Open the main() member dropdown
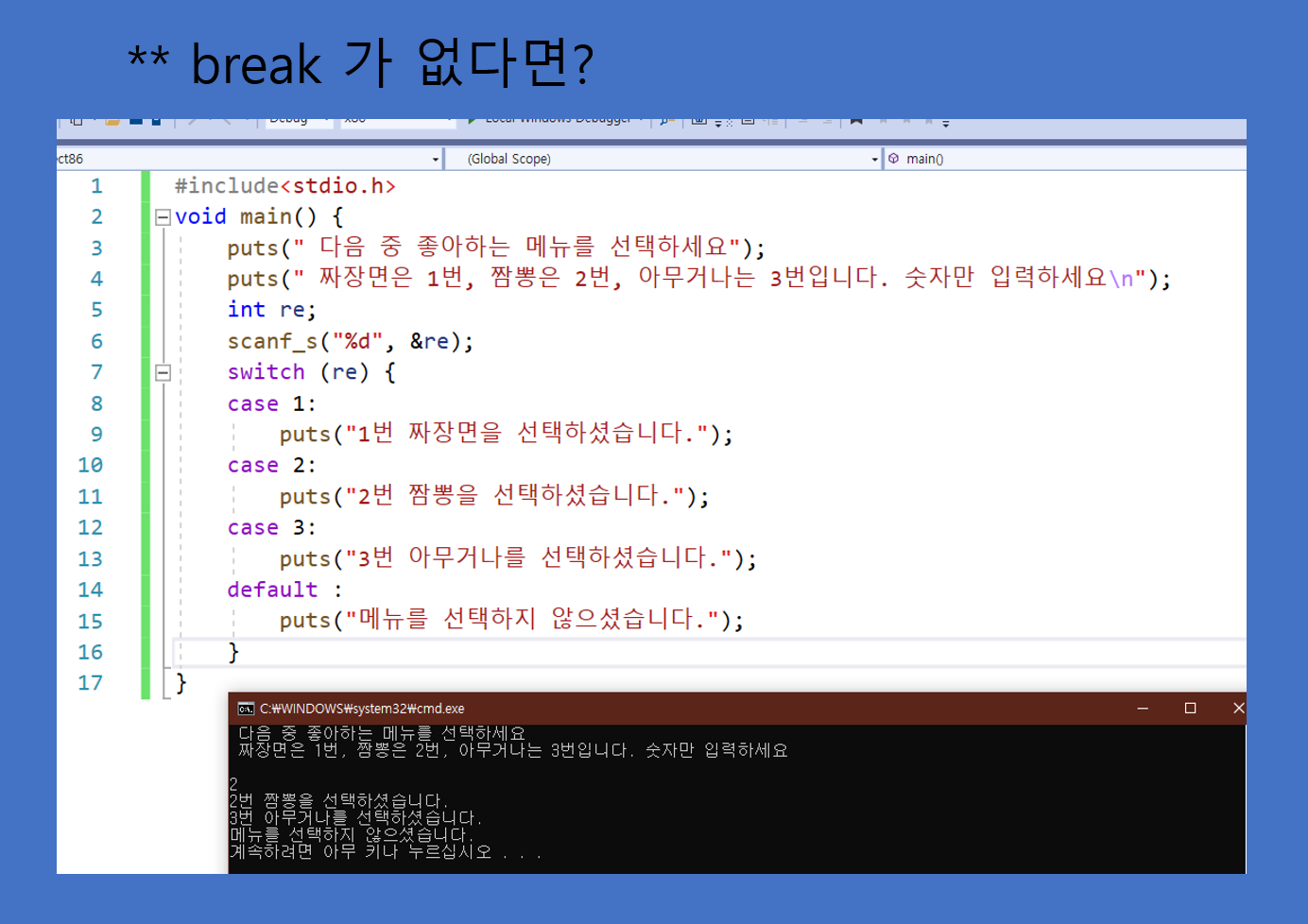This screenshot has width=1308, height=924. tap(1065, 159)
